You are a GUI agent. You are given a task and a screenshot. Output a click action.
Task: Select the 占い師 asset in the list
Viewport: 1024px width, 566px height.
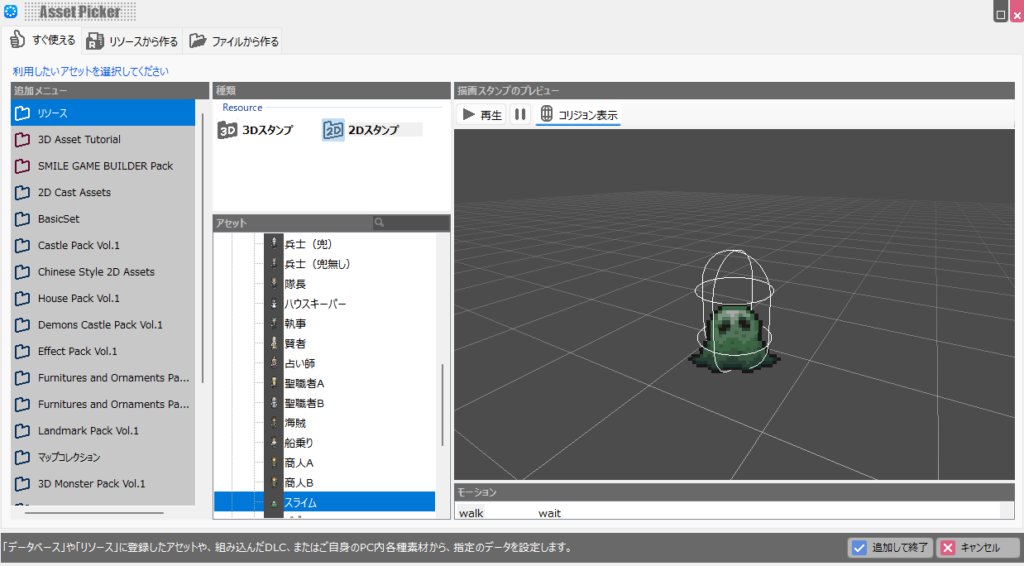coord(300,363)
